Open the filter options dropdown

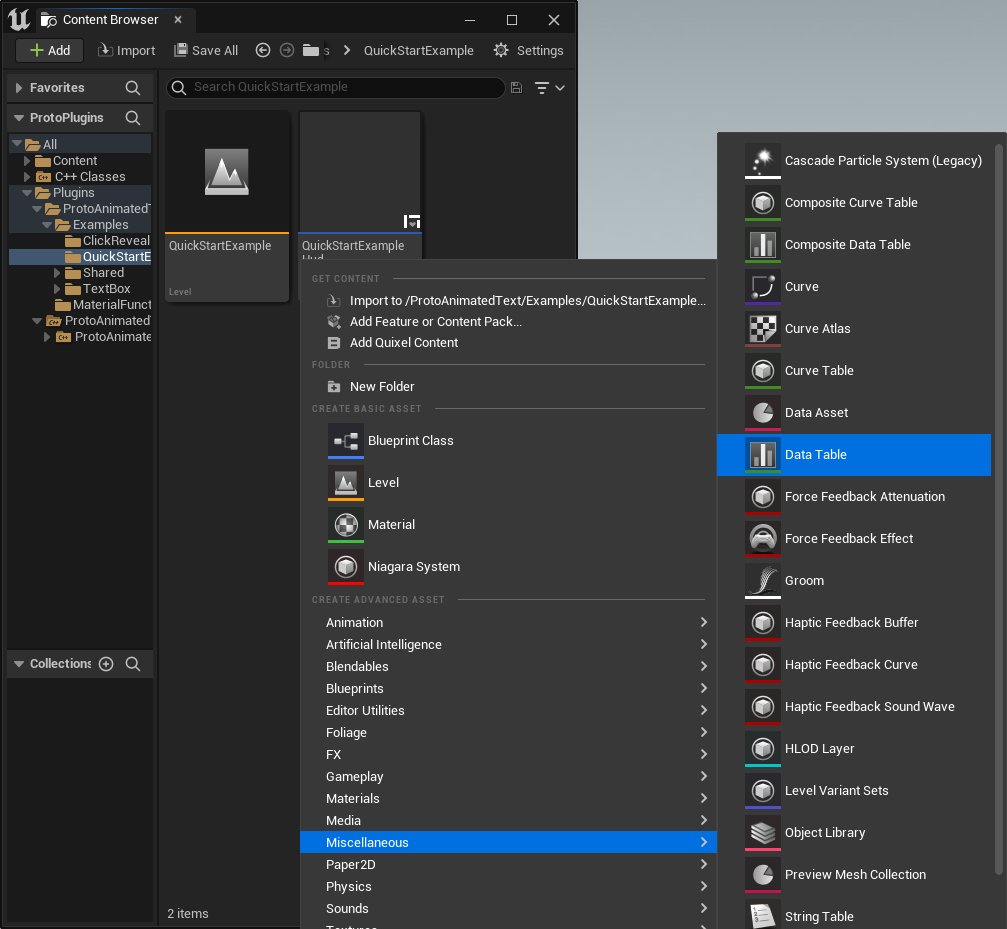pyautogui.click(x=549, y=88)
